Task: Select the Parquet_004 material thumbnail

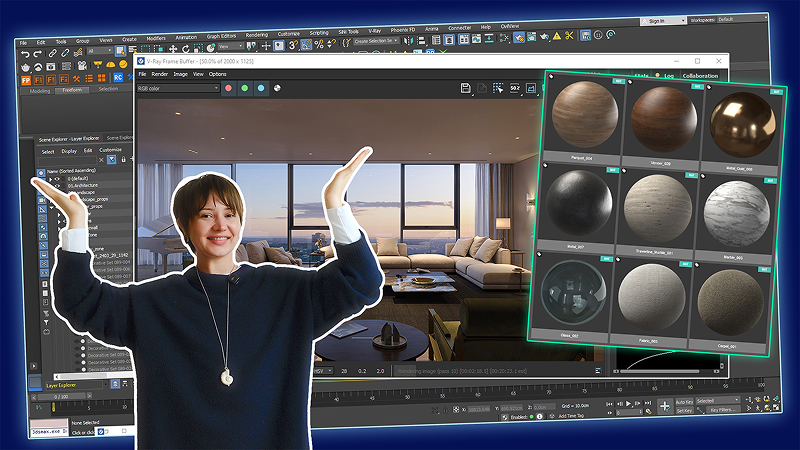Action: [584, 118]
